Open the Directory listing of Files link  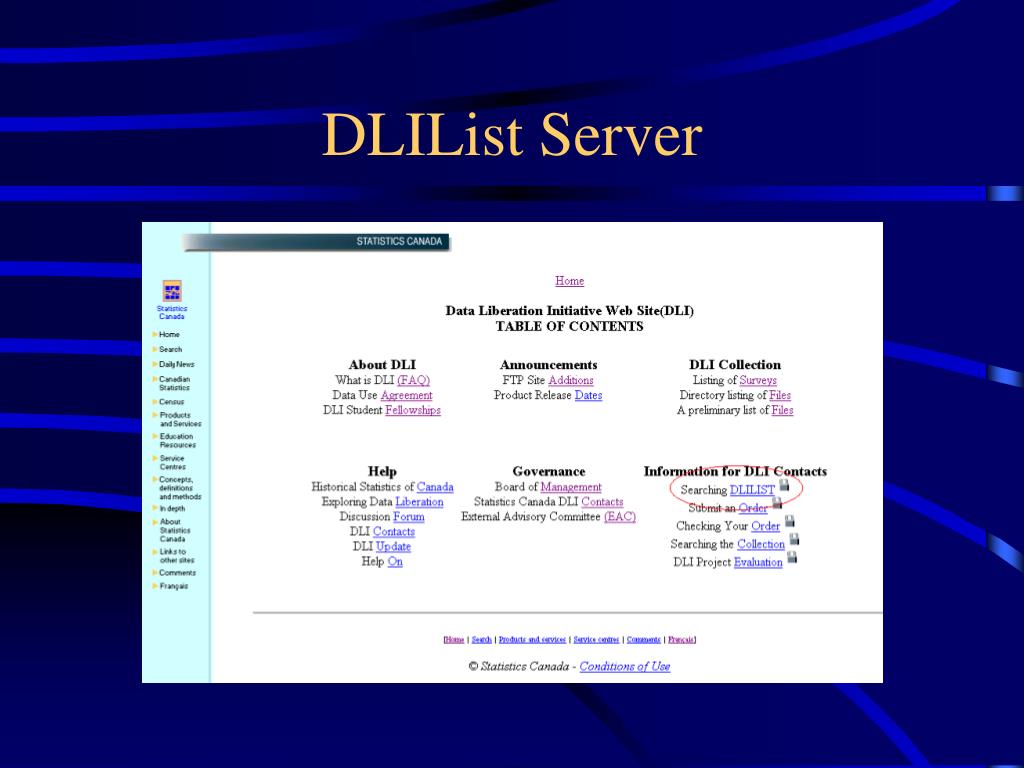(x=780, y=395)
